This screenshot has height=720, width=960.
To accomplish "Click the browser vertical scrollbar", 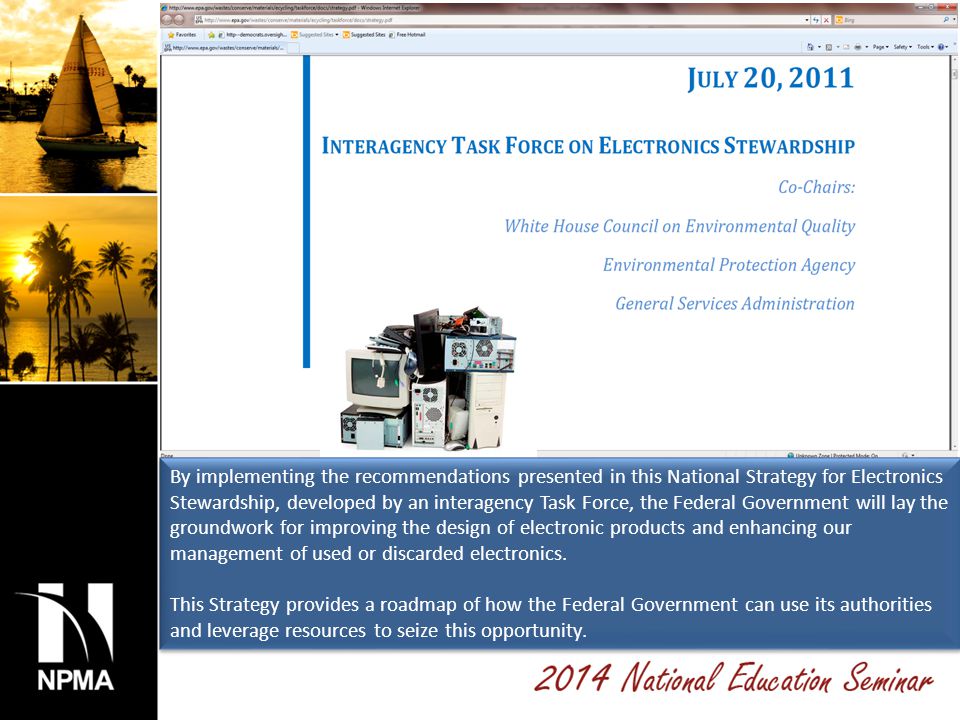I will (954, 252).
